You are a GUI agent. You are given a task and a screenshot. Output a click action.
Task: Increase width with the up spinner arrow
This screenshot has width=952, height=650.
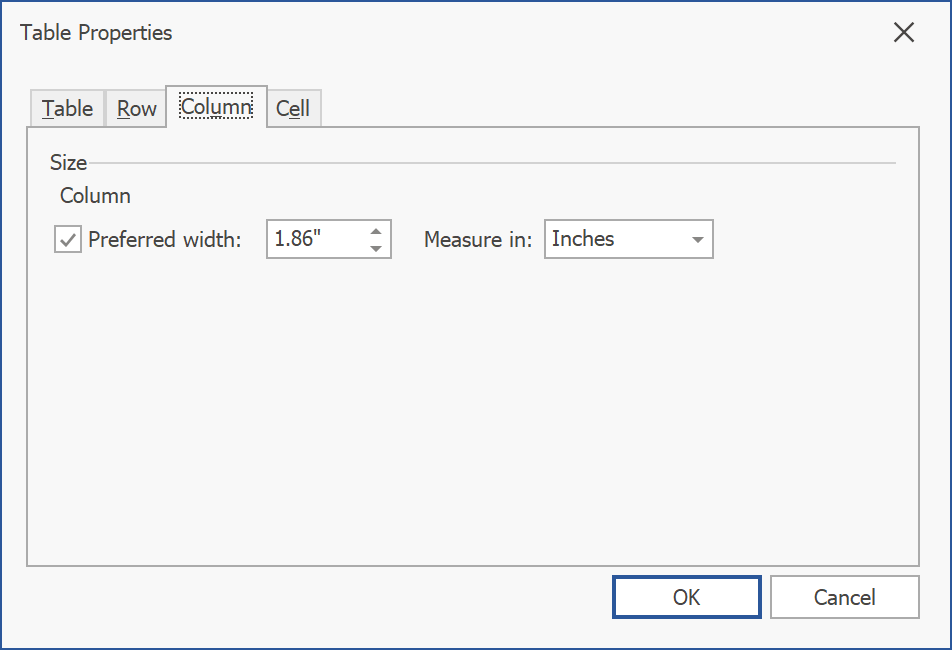[x=376, y=230]
